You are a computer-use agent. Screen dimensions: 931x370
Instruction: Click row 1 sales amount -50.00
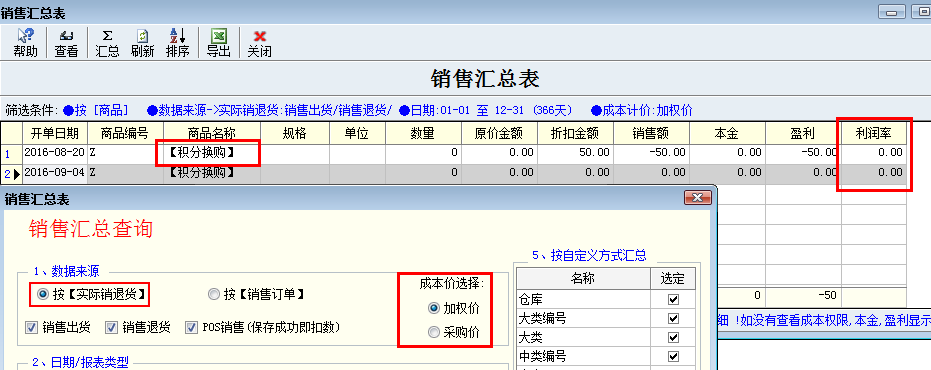pos(651,153)
